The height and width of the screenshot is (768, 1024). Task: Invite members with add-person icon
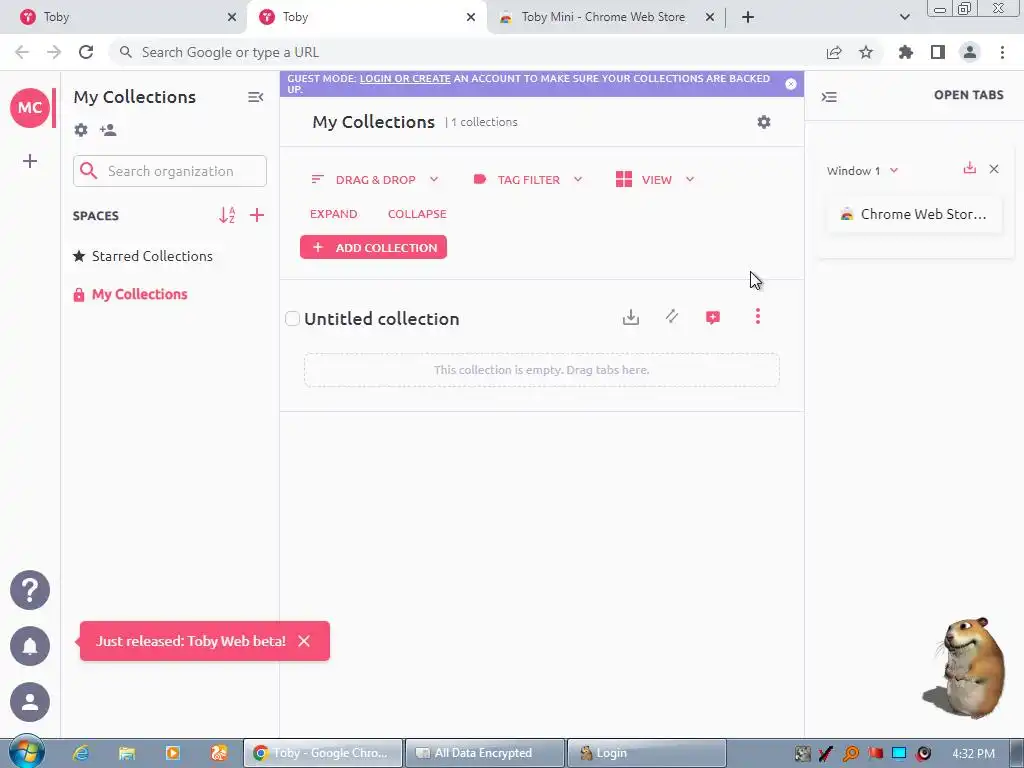[108, 130]
